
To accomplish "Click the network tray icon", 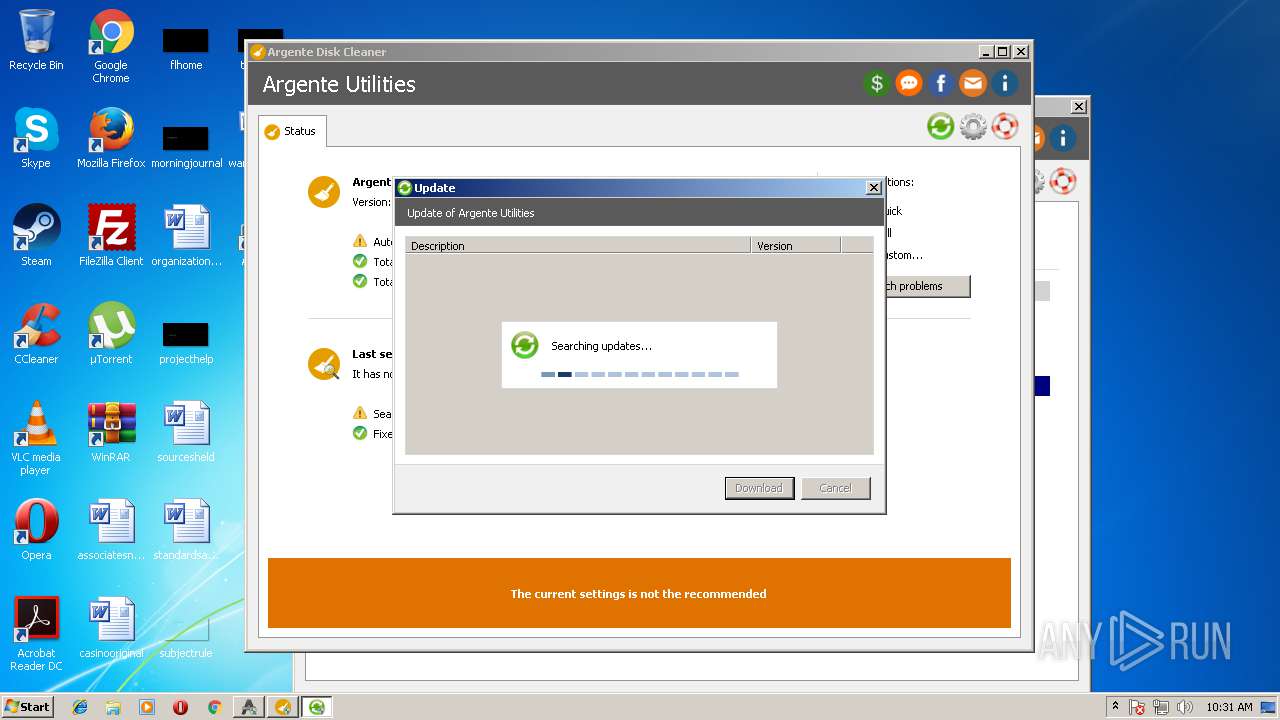I will [1162, 707].
